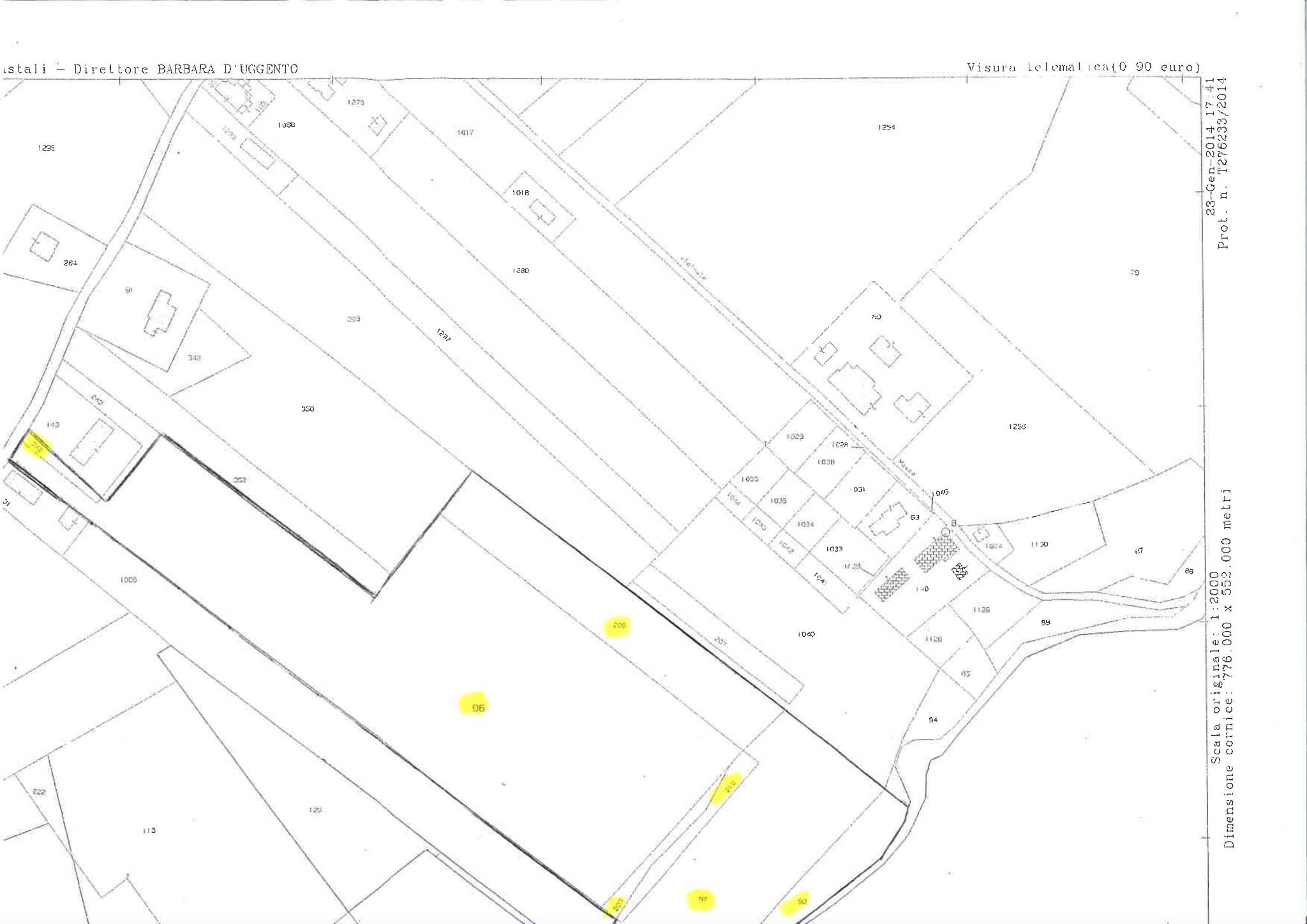Select the building footprint in parcel 63
Image resolution: width=1307 pixels, height=924 pixels.
[x=887, y=519]
